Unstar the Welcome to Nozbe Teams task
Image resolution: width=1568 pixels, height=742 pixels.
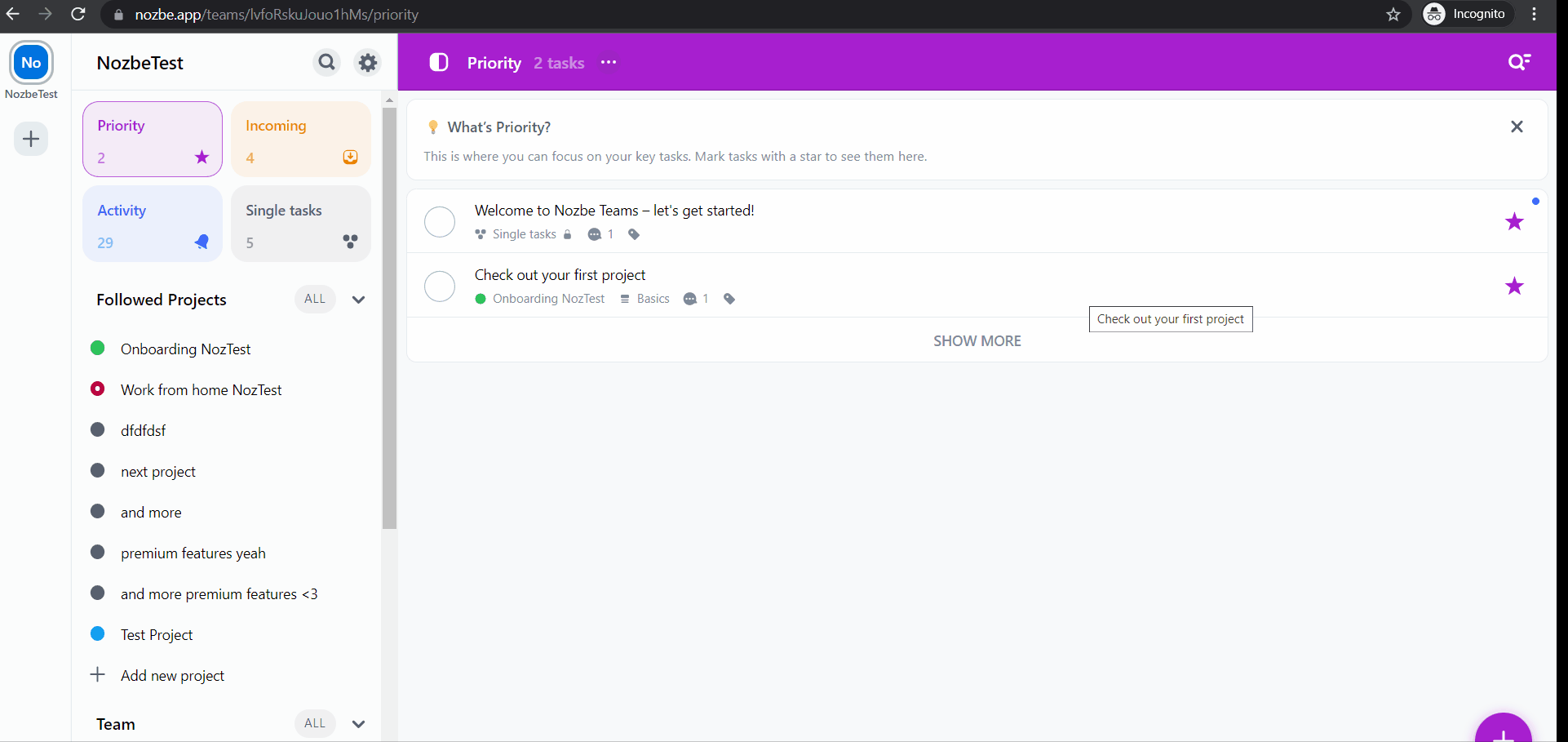click(x=1514, y=221)
